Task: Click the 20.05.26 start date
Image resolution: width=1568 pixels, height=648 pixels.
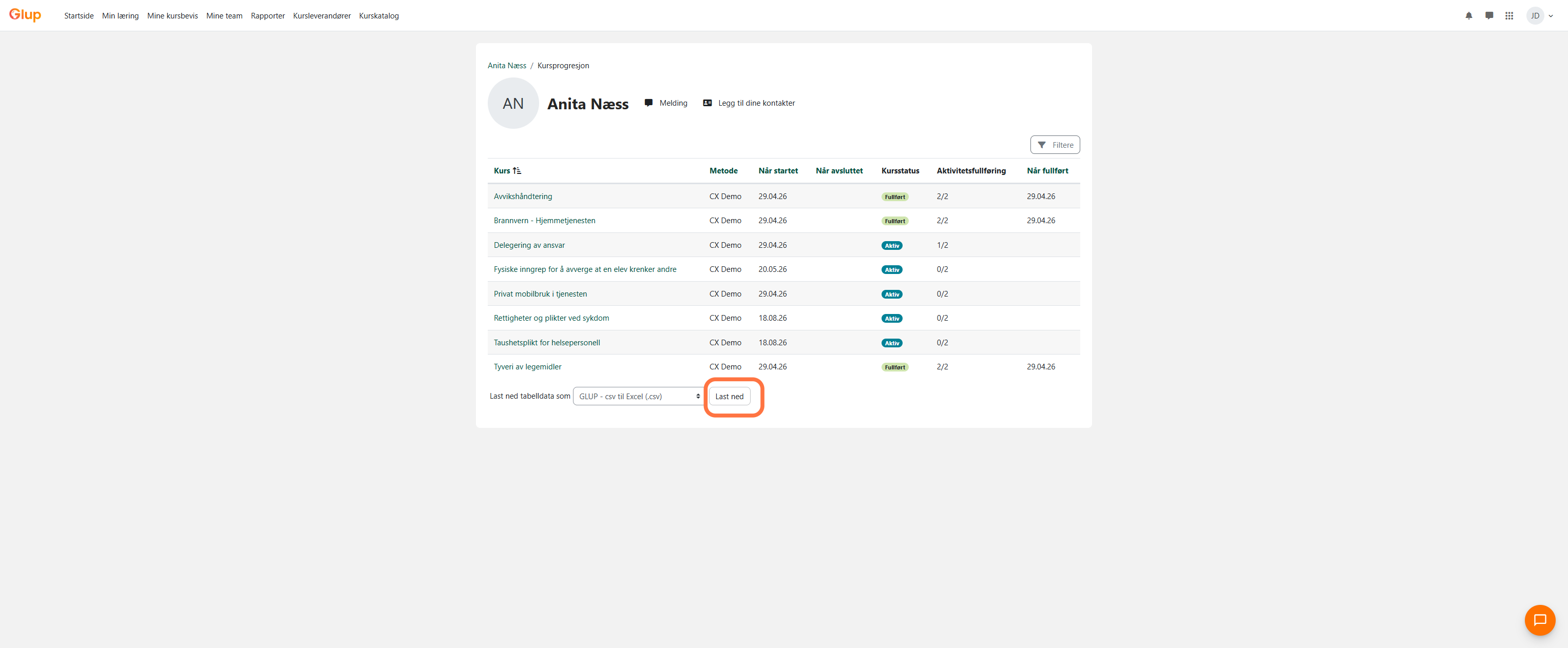Action: 772,269
